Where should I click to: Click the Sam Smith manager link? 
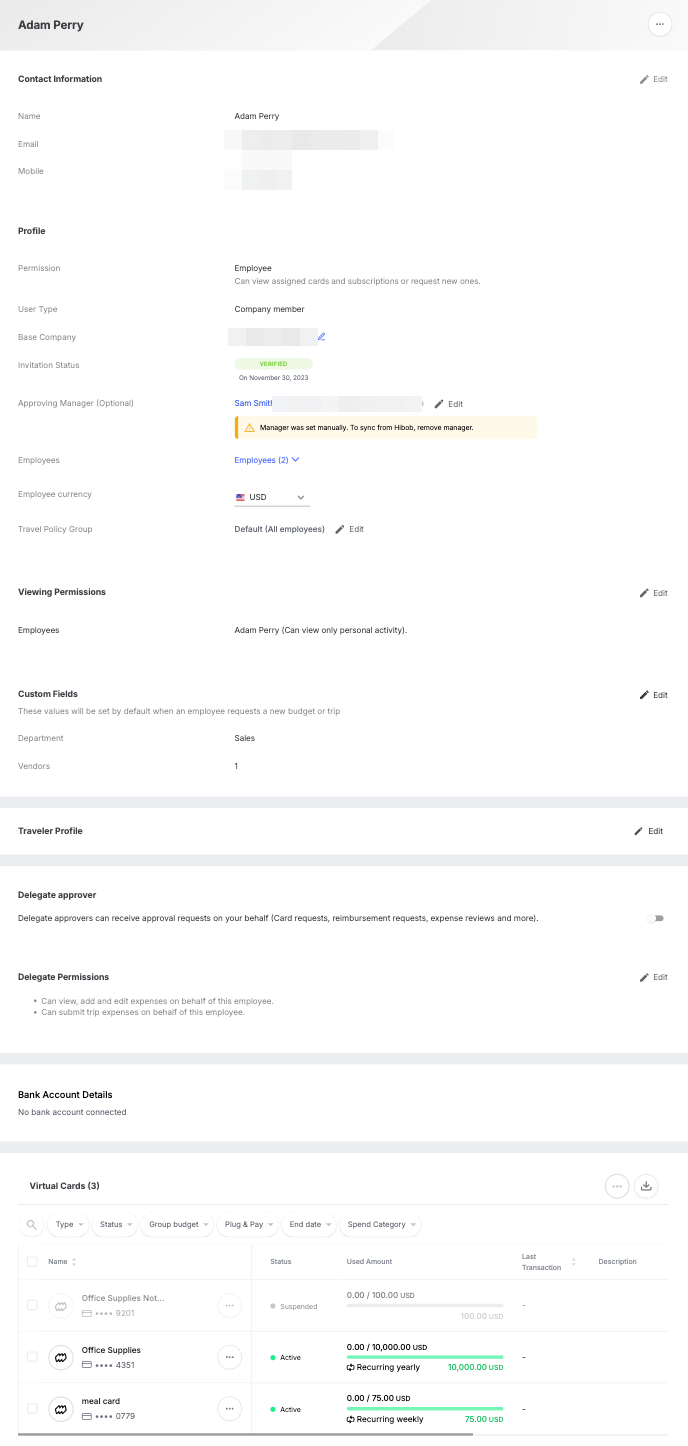click(254, 403)
